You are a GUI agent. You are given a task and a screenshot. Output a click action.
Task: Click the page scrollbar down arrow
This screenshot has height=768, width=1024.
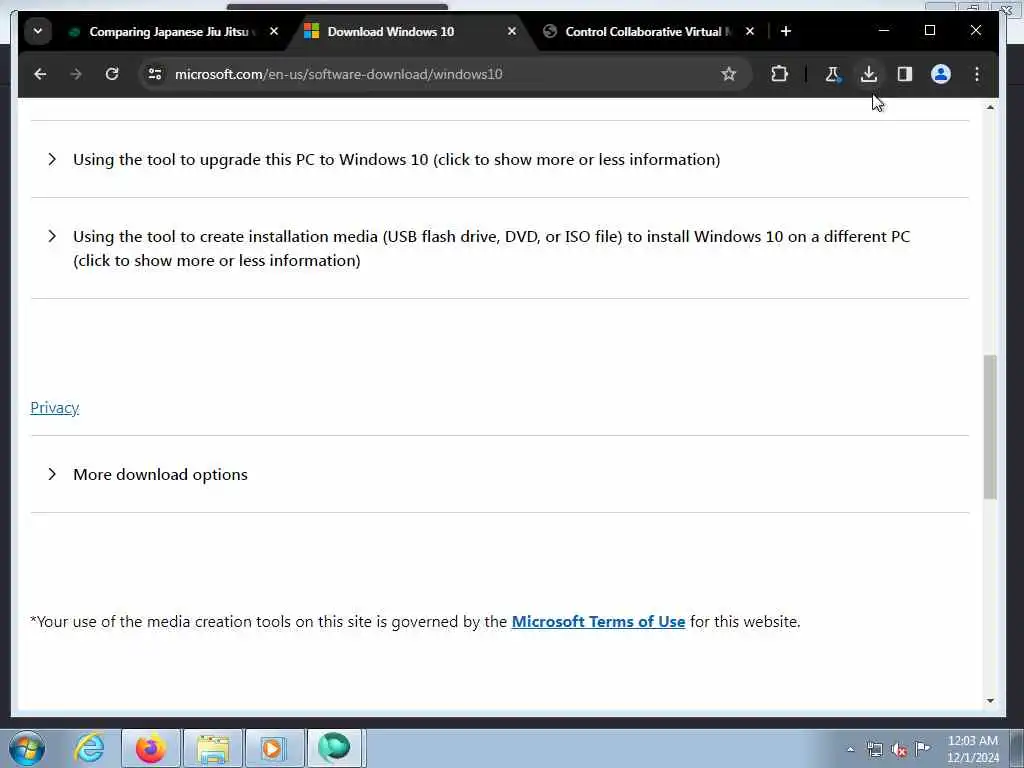[990, 701]
